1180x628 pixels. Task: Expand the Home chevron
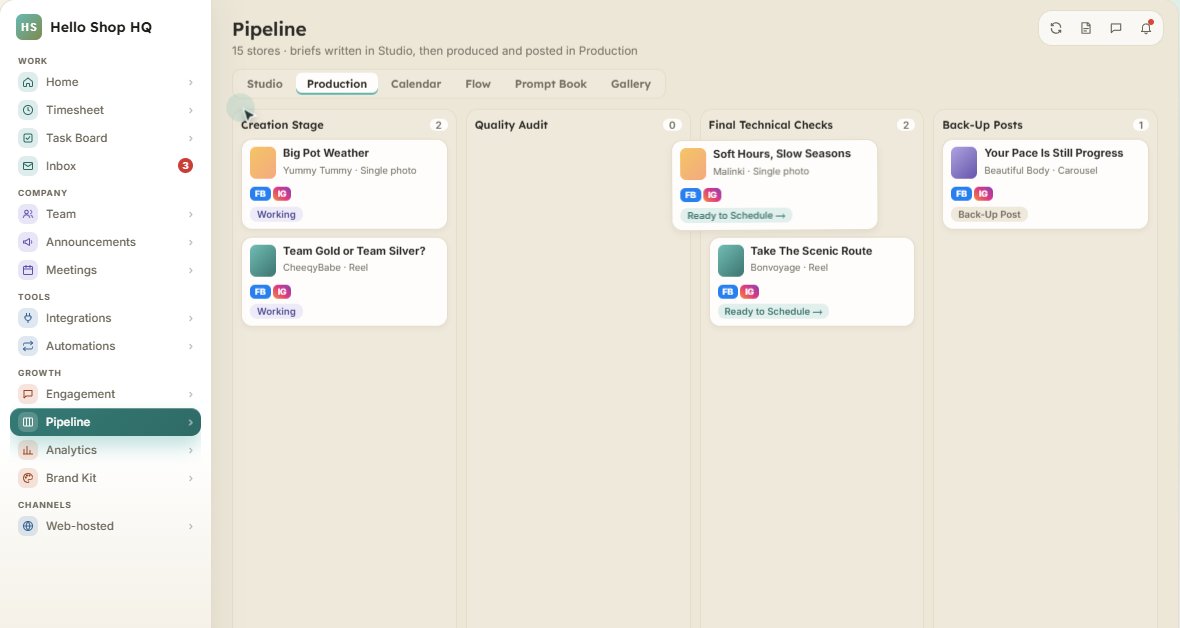pos(190,82)
